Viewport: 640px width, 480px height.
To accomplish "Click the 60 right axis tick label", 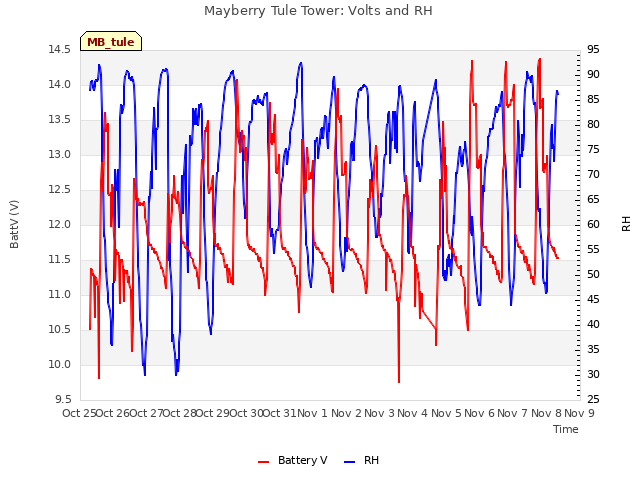I will pyautogui.click(x=593, y=224).
